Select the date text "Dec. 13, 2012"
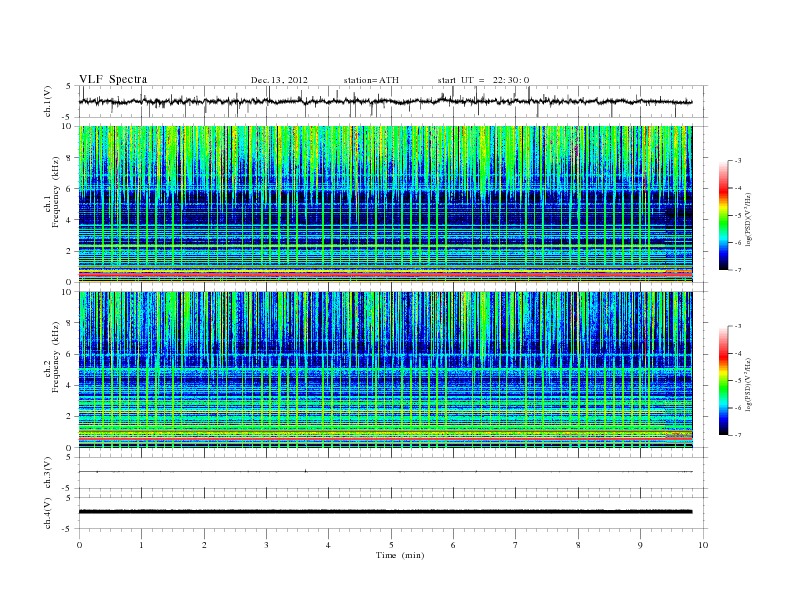The image size is (792, 612). (279, 80)
